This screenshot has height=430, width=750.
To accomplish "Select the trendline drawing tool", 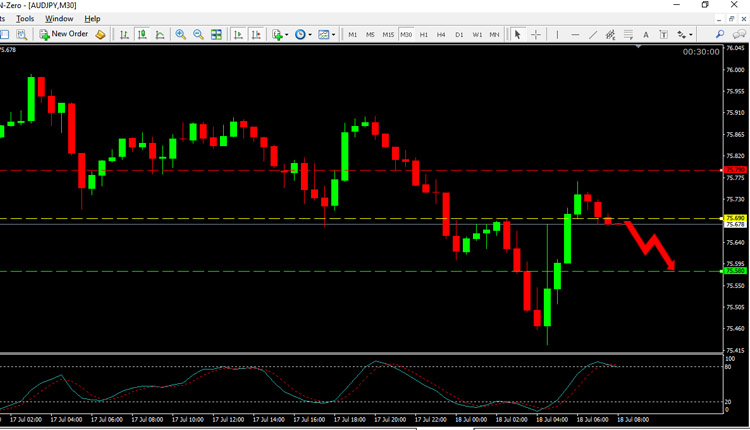I will point(593,34).
